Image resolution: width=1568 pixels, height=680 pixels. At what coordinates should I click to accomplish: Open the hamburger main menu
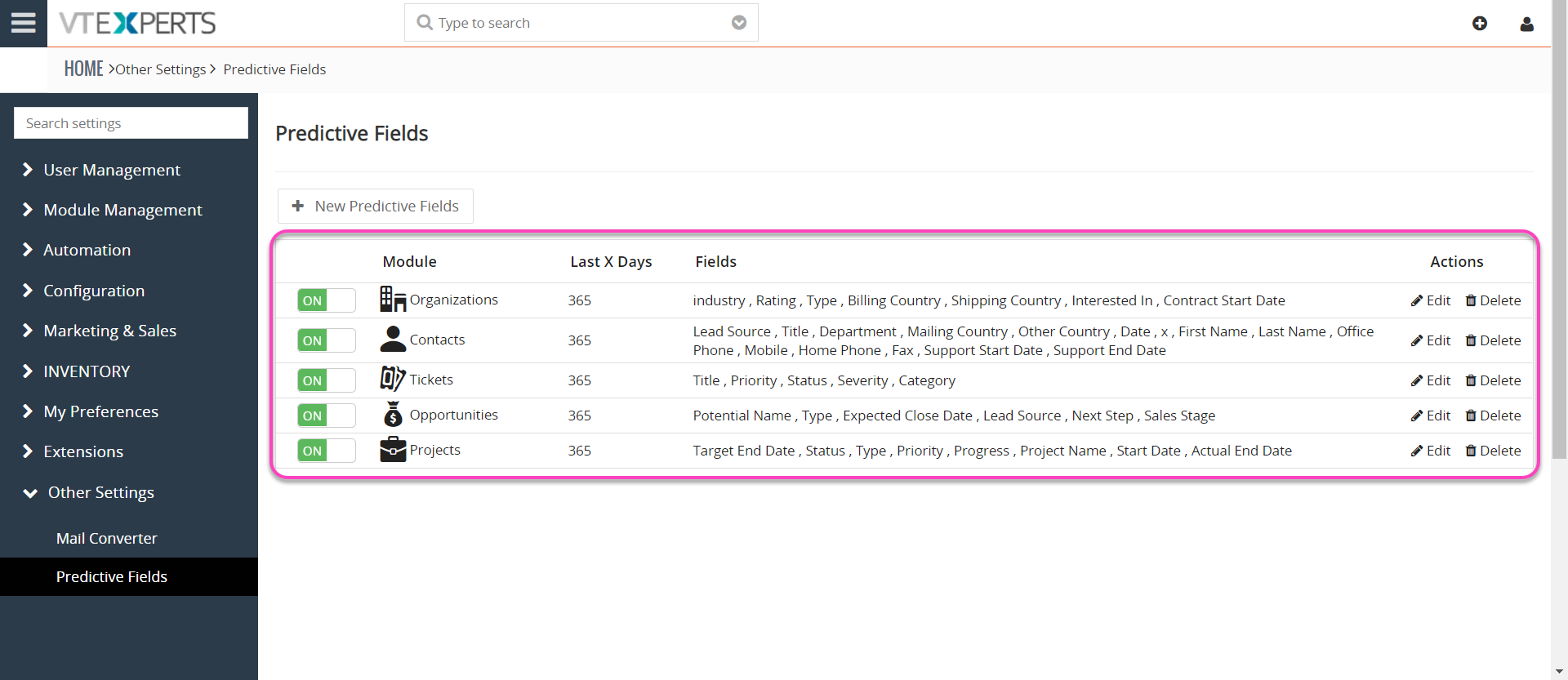[23, 23]
